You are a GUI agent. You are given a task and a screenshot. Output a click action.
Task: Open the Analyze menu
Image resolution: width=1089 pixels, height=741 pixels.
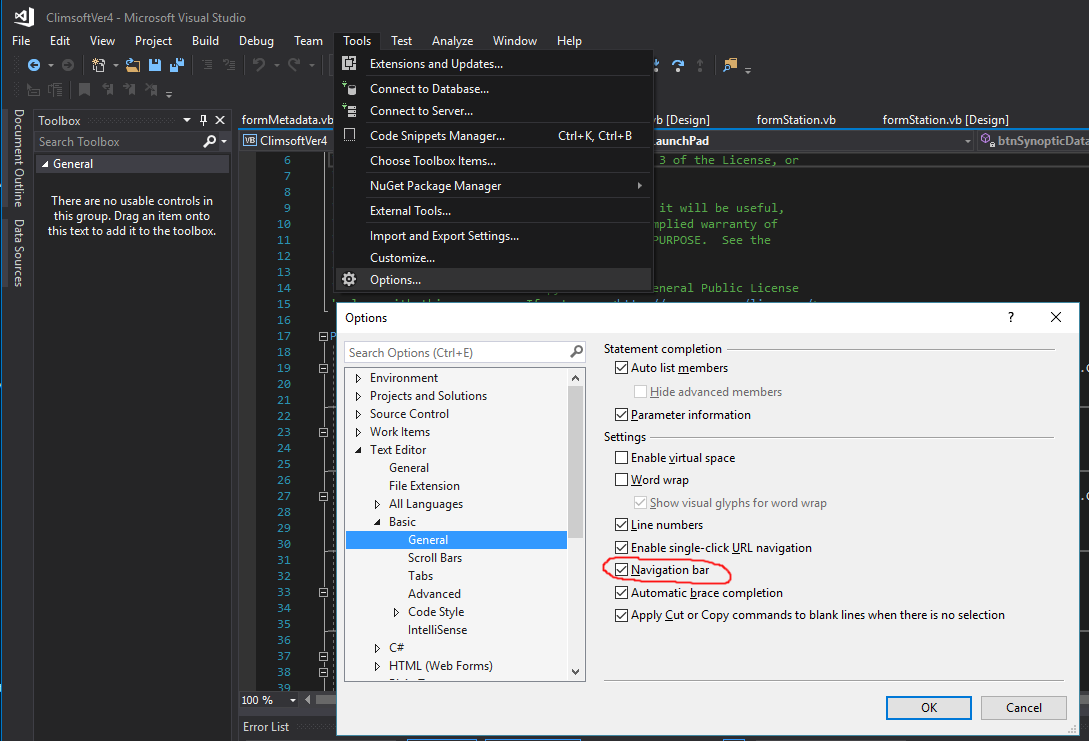pos(453,41)
